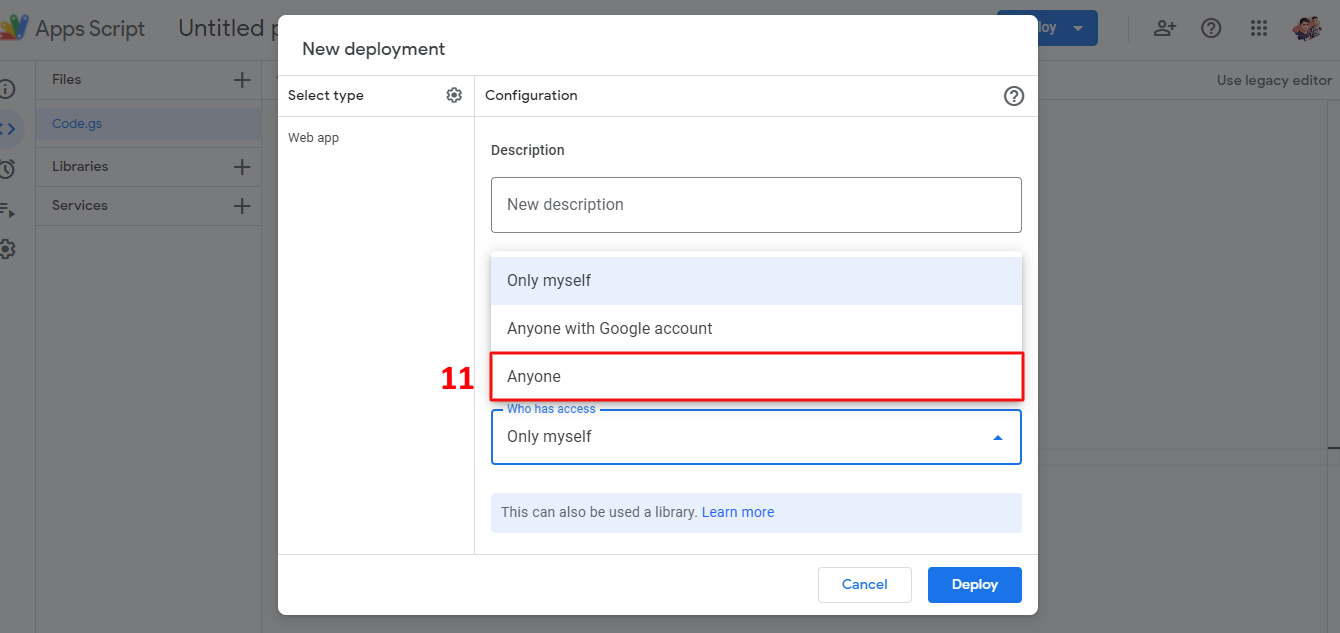The image size is (1340, 633).
Task: Open the Configuration help question mark icon
Action: click(1013, 96)
